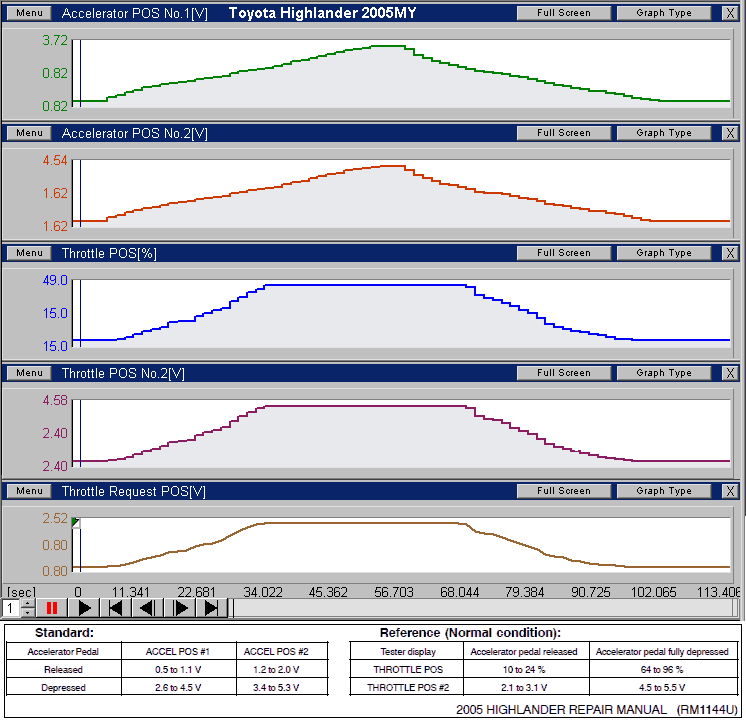Image resolution: width=746 pixels, height=721 pixels.
Task: Open Menu for Throttle POS[%] graph
Action: click(29, 253)
